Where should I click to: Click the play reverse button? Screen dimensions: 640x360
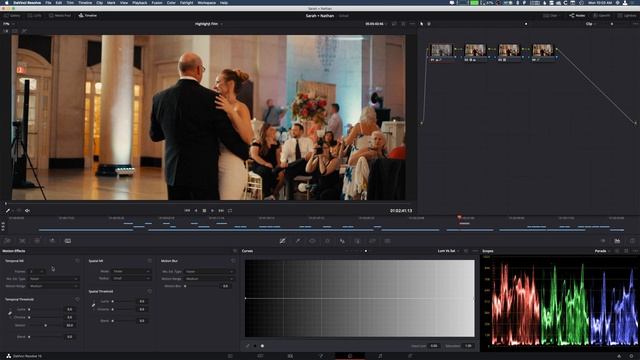[196, 211]
